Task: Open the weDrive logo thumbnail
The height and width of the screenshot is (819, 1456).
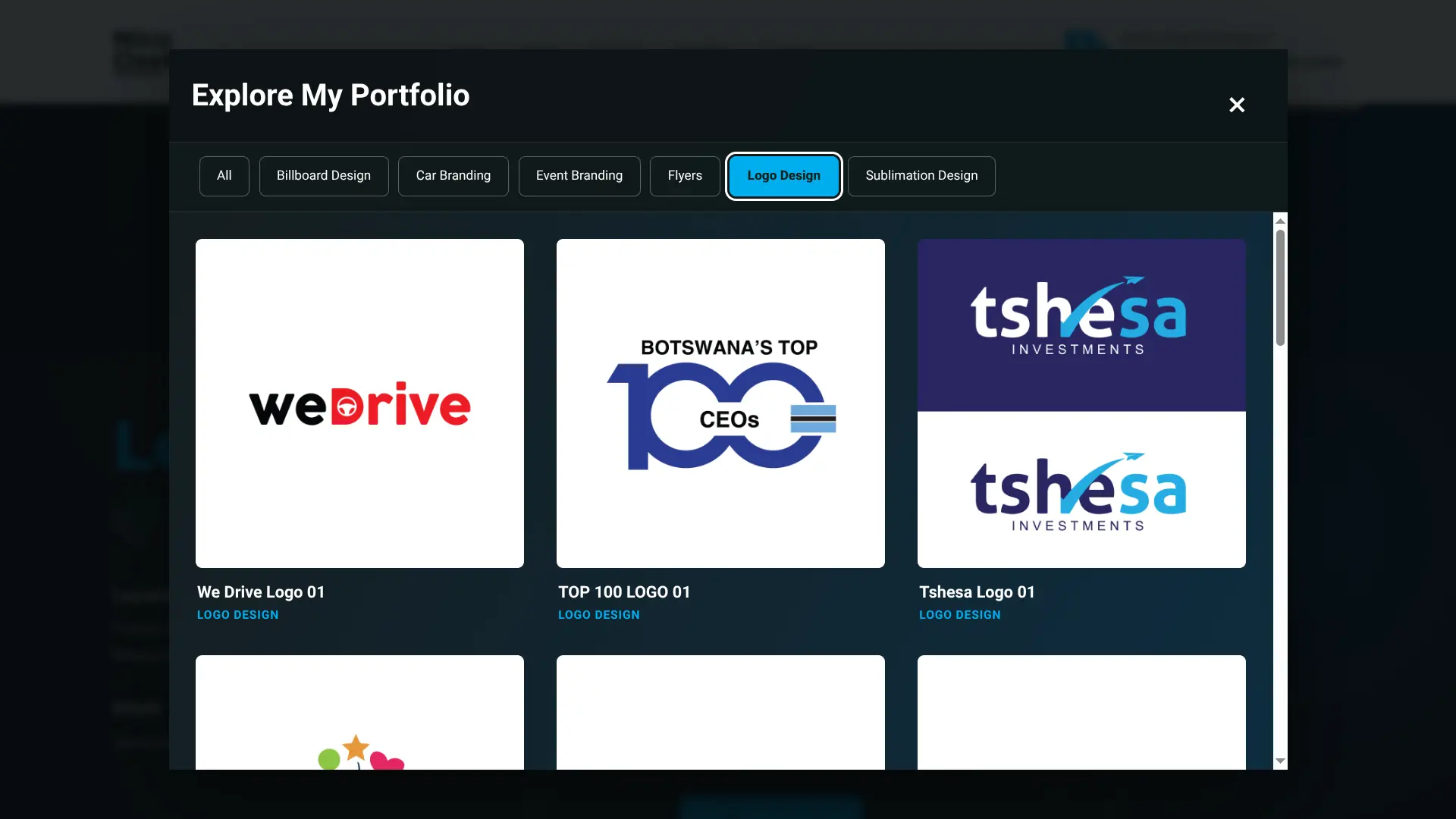Action: click(359, 403)
